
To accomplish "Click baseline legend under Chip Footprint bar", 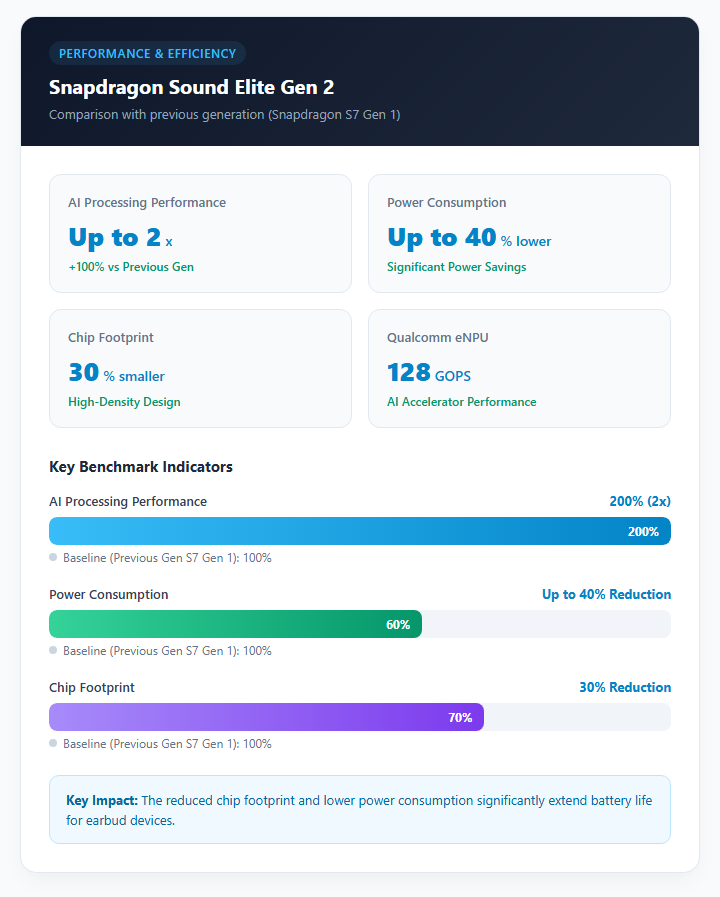I will pos(161,744).
